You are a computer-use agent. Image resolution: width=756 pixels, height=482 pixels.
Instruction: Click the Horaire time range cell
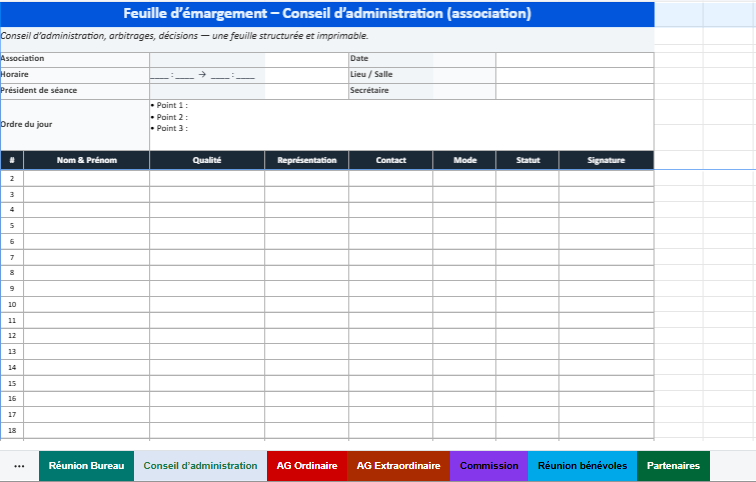206,75
